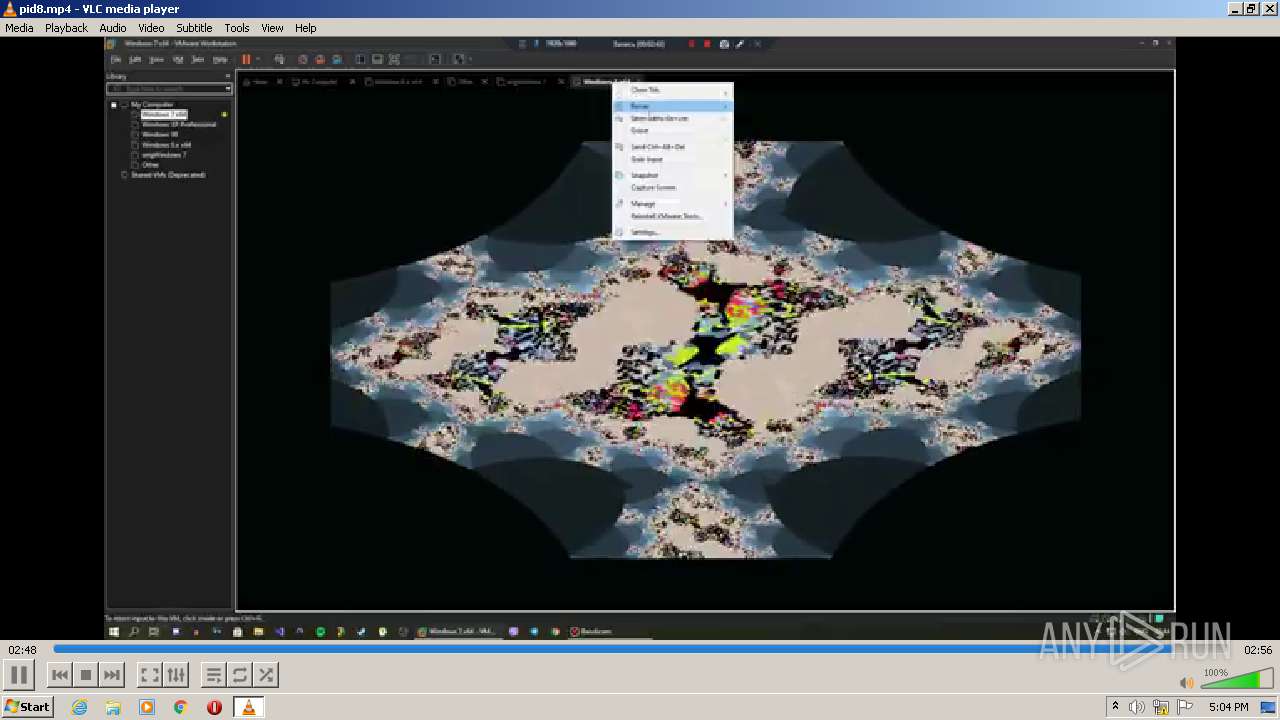Screen dimensions: 1280x720
Task: Select Send Ctrl+Alt+Del menu entry
Action: [672, 147]
